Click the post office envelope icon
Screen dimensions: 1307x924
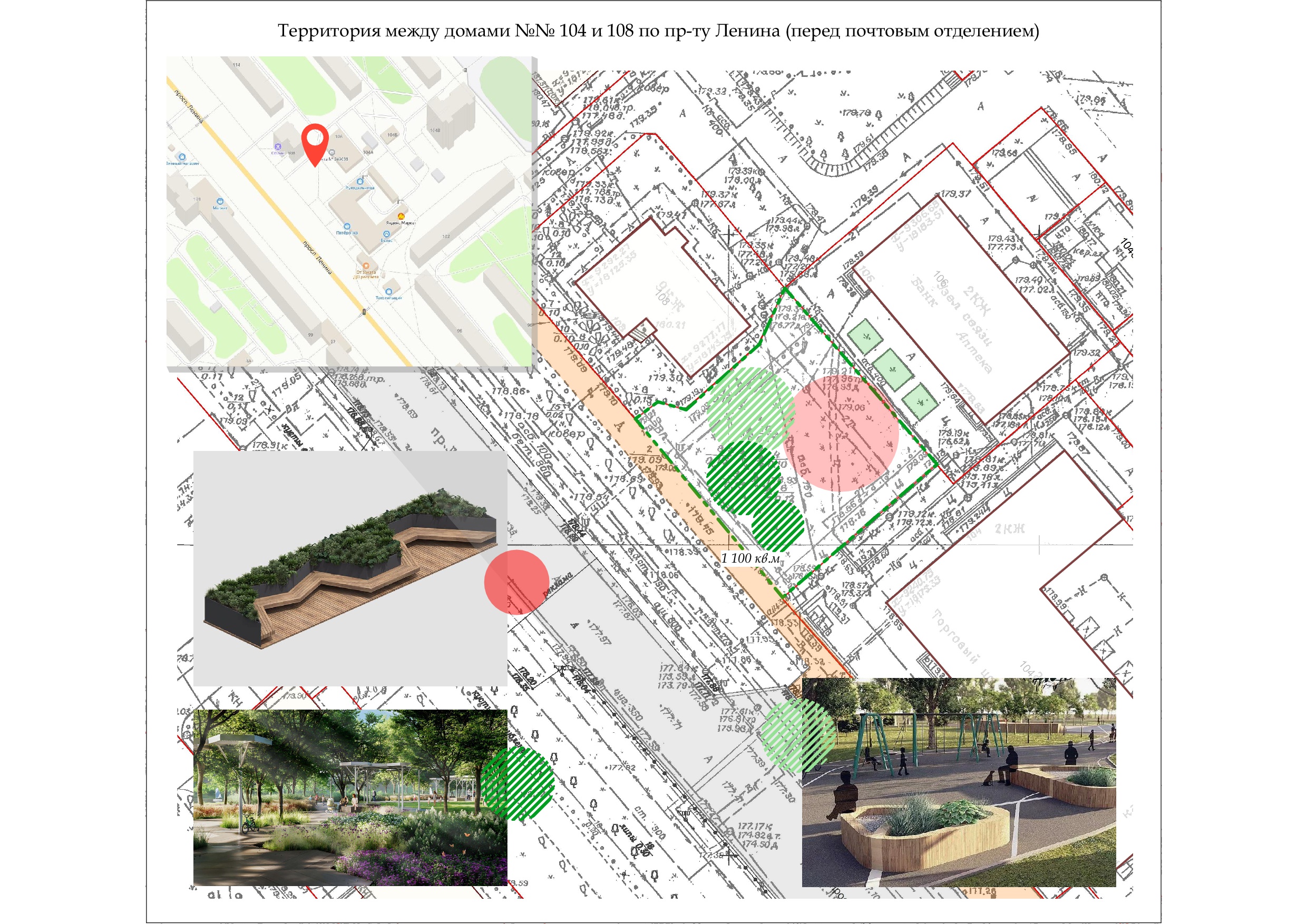332,152
